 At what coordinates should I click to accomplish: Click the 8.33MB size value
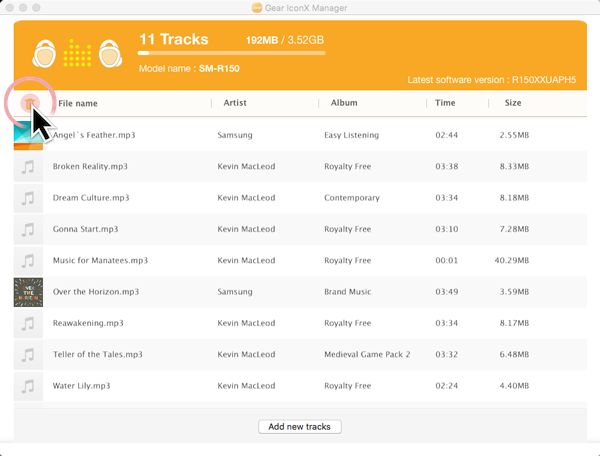(x=514, y=166)
